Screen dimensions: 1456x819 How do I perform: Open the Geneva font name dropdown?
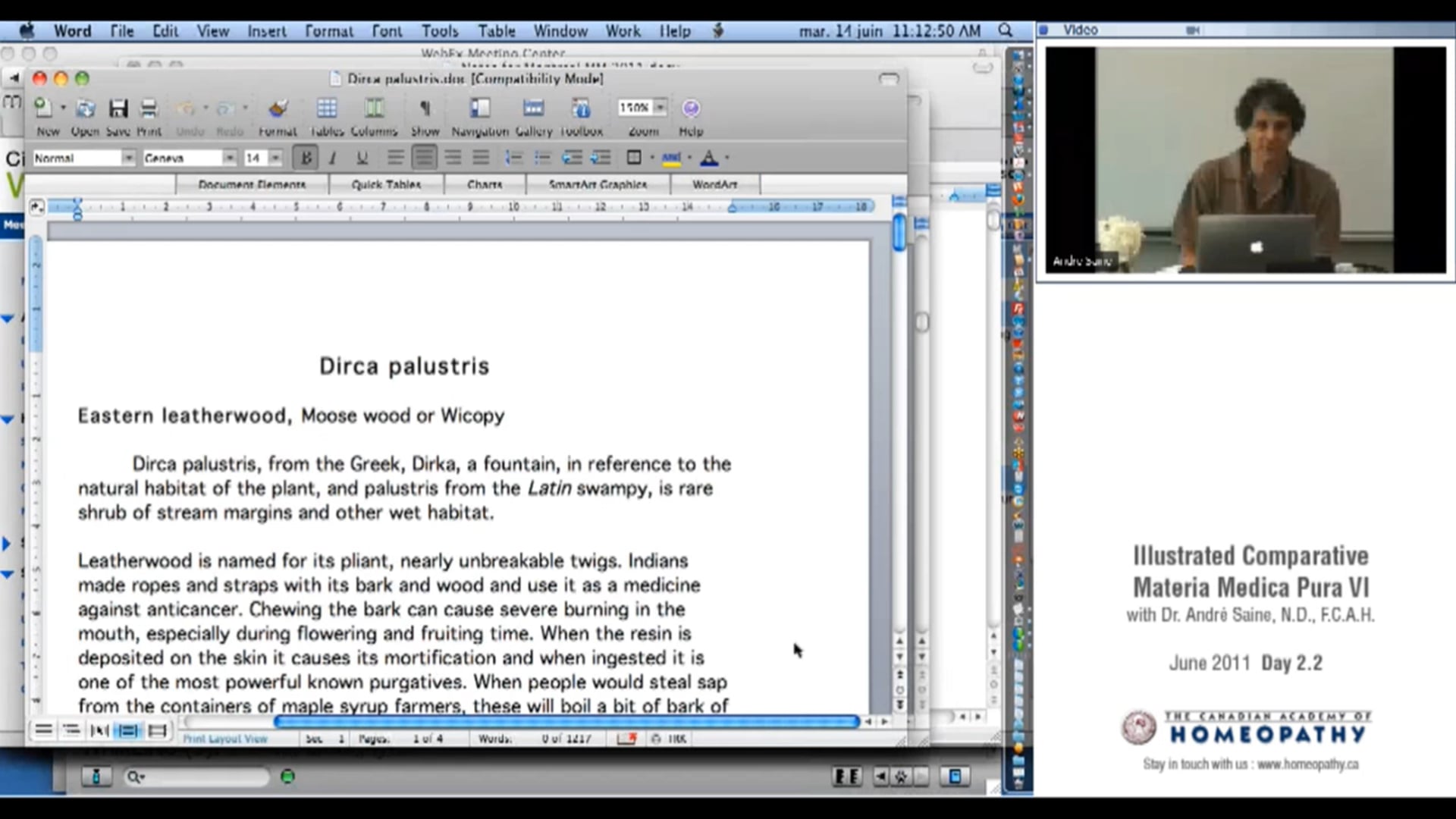228,158
